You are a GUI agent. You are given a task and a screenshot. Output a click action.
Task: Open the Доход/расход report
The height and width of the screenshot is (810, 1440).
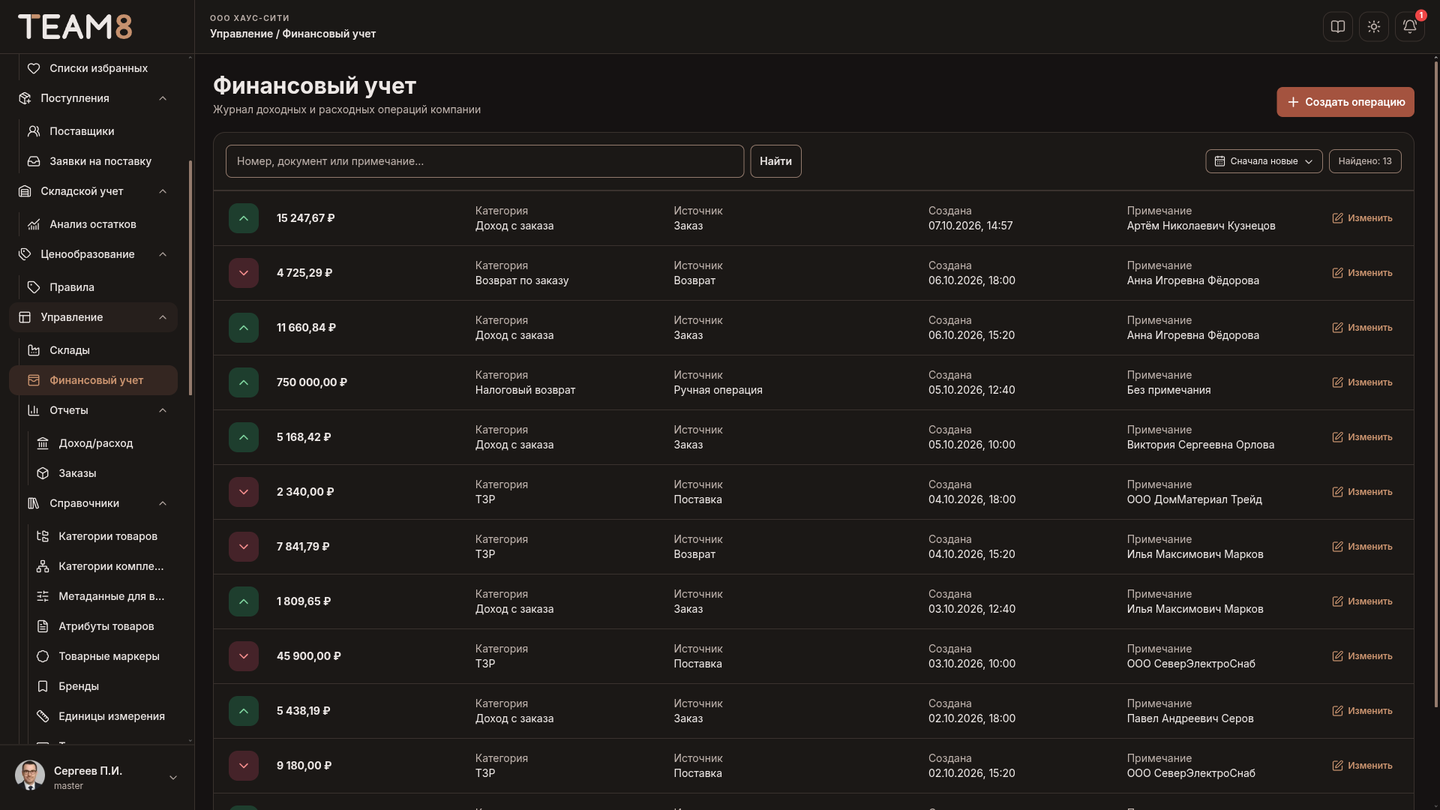point(98,443)
